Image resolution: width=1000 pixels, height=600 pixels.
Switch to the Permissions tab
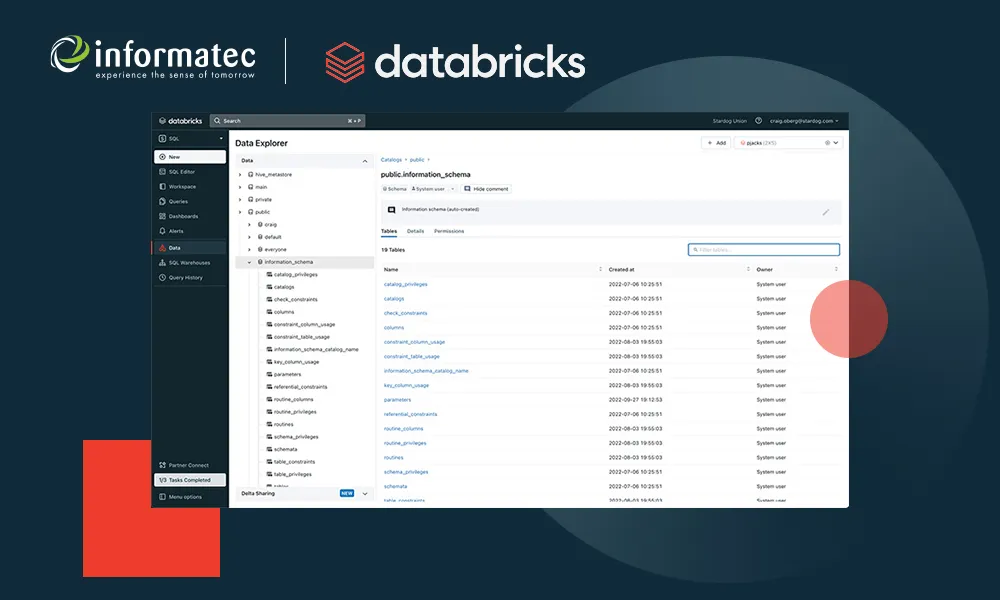tap(449, 231)
